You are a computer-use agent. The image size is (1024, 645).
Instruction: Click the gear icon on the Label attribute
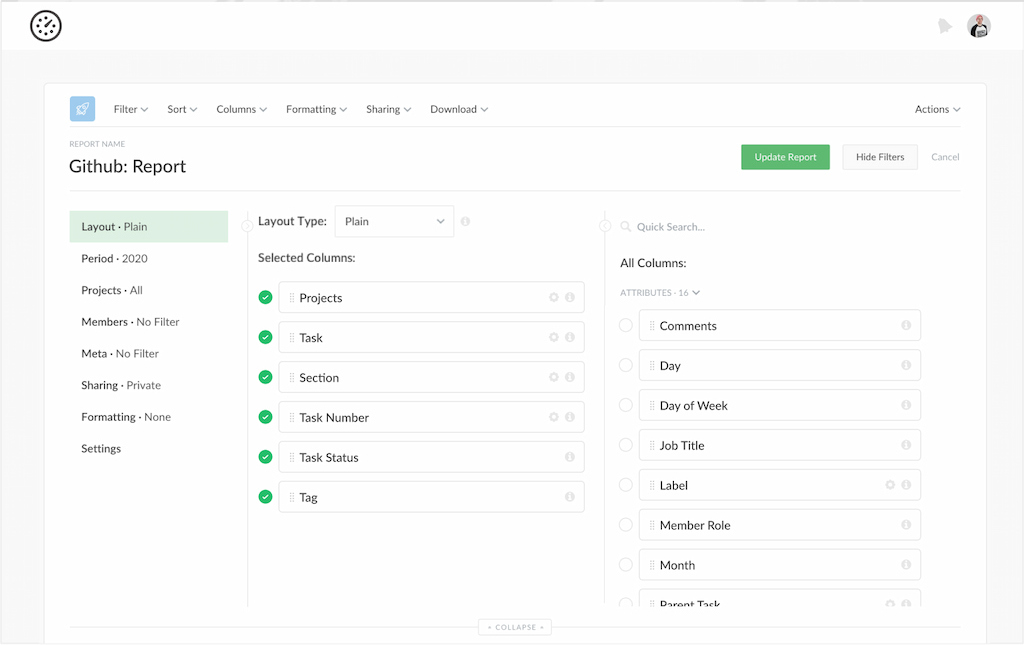click(890, 485)
